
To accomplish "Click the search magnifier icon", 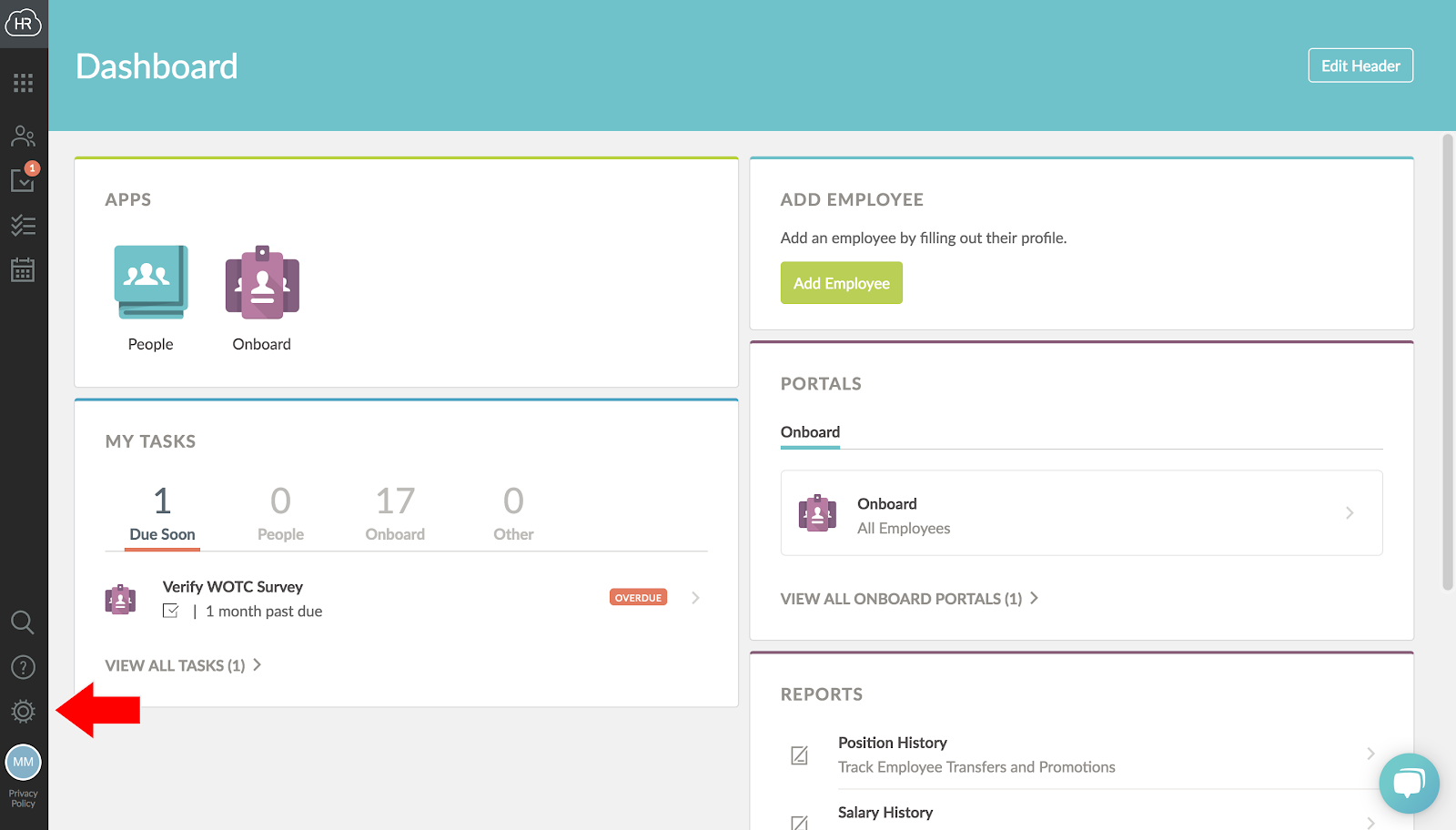I will pos(24,622).
